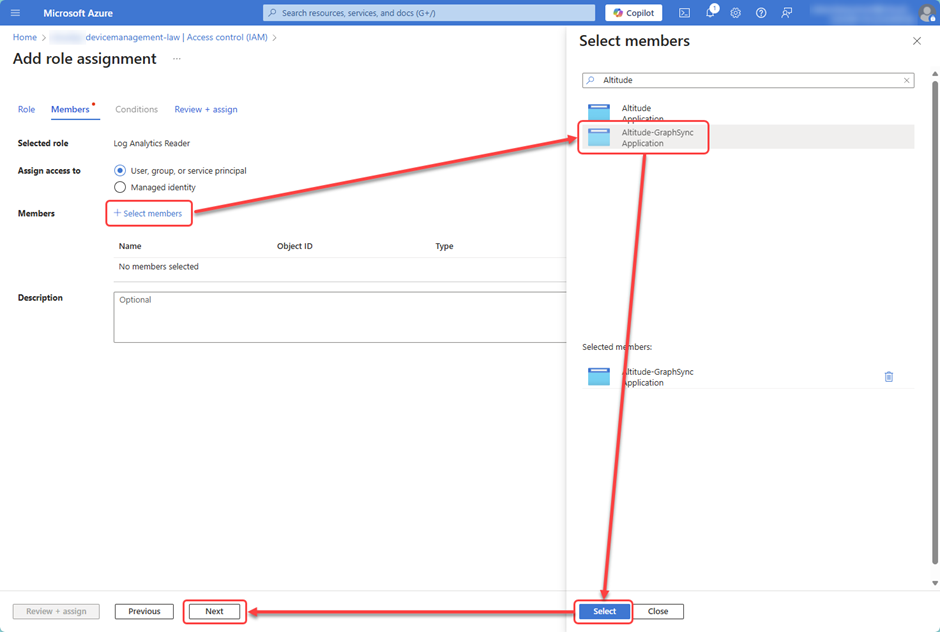Open Azure Cloud Shell from the top bar
This screenshot has width=940, height=632.
[684, 12]
